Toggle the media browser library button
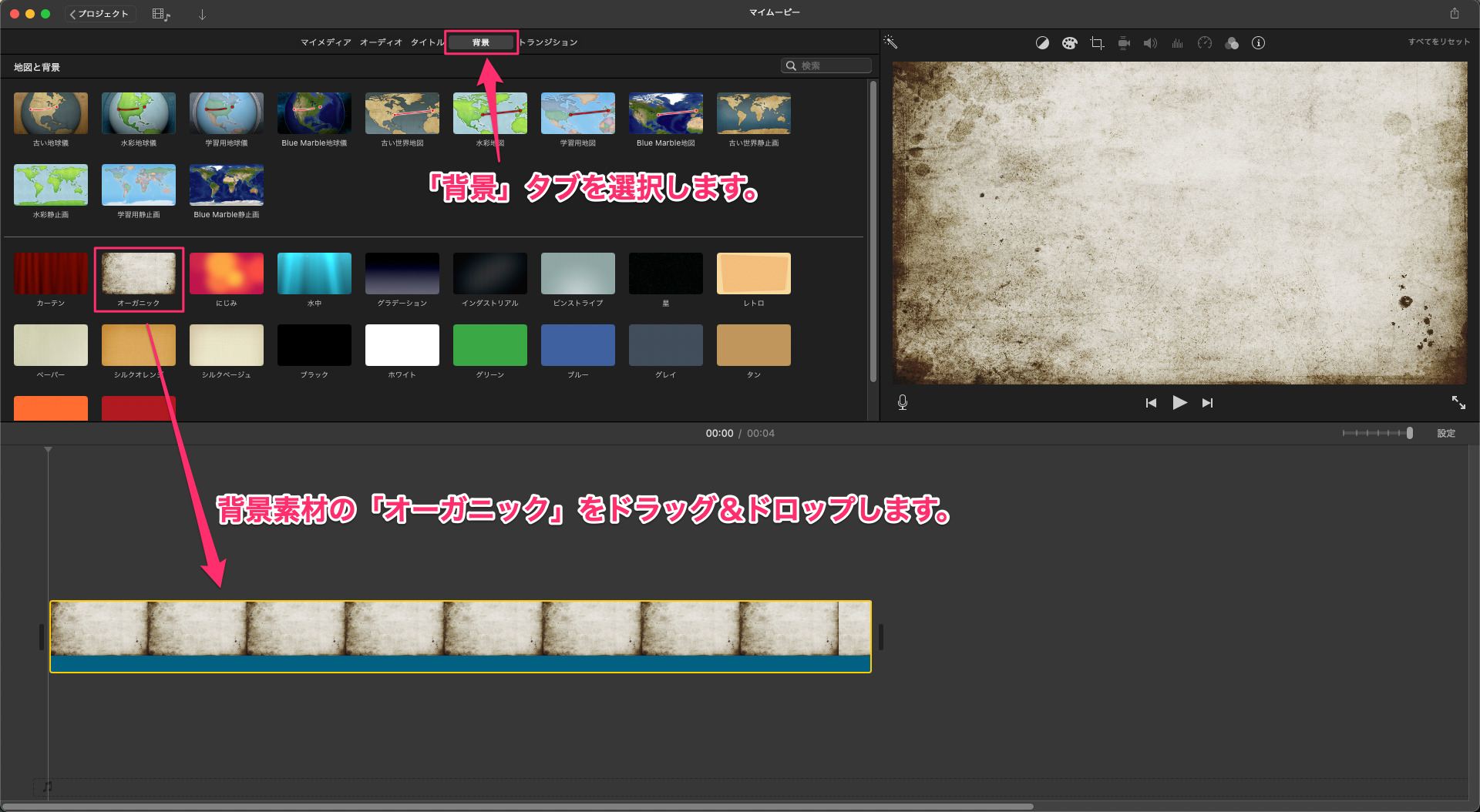Viewport: 1480px width, 812px height. pos(160,14)
